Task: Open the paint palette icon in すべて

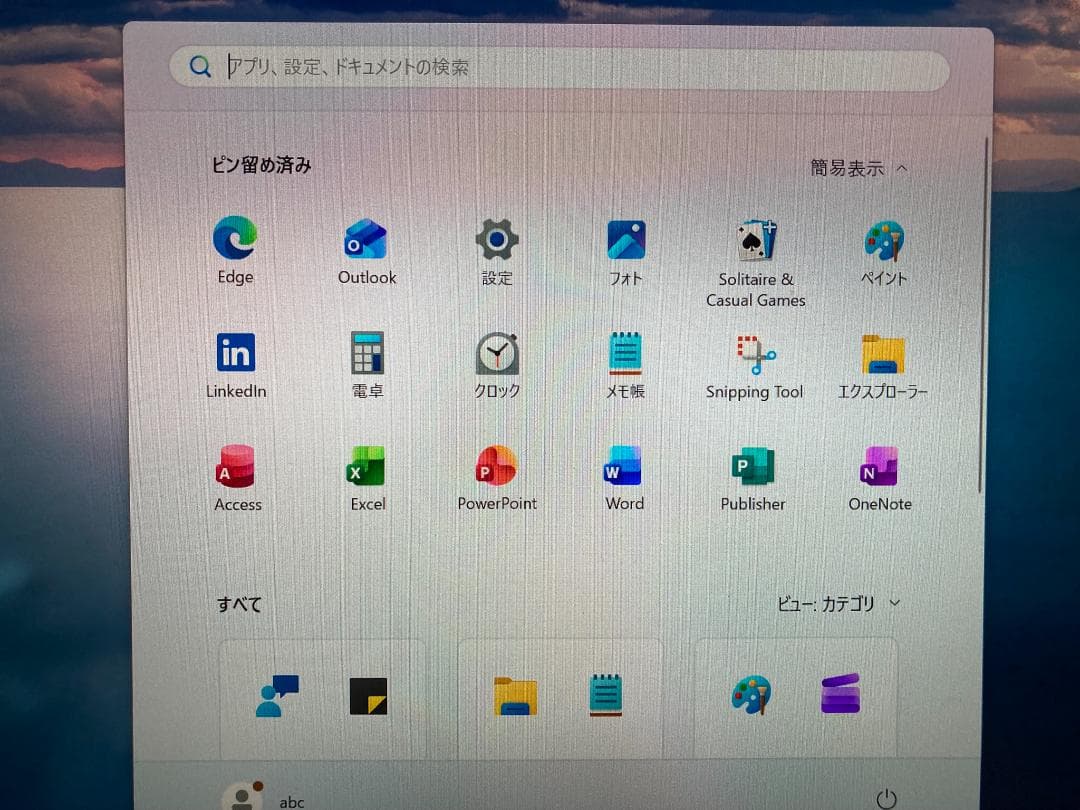Action: tap(751, 694)
